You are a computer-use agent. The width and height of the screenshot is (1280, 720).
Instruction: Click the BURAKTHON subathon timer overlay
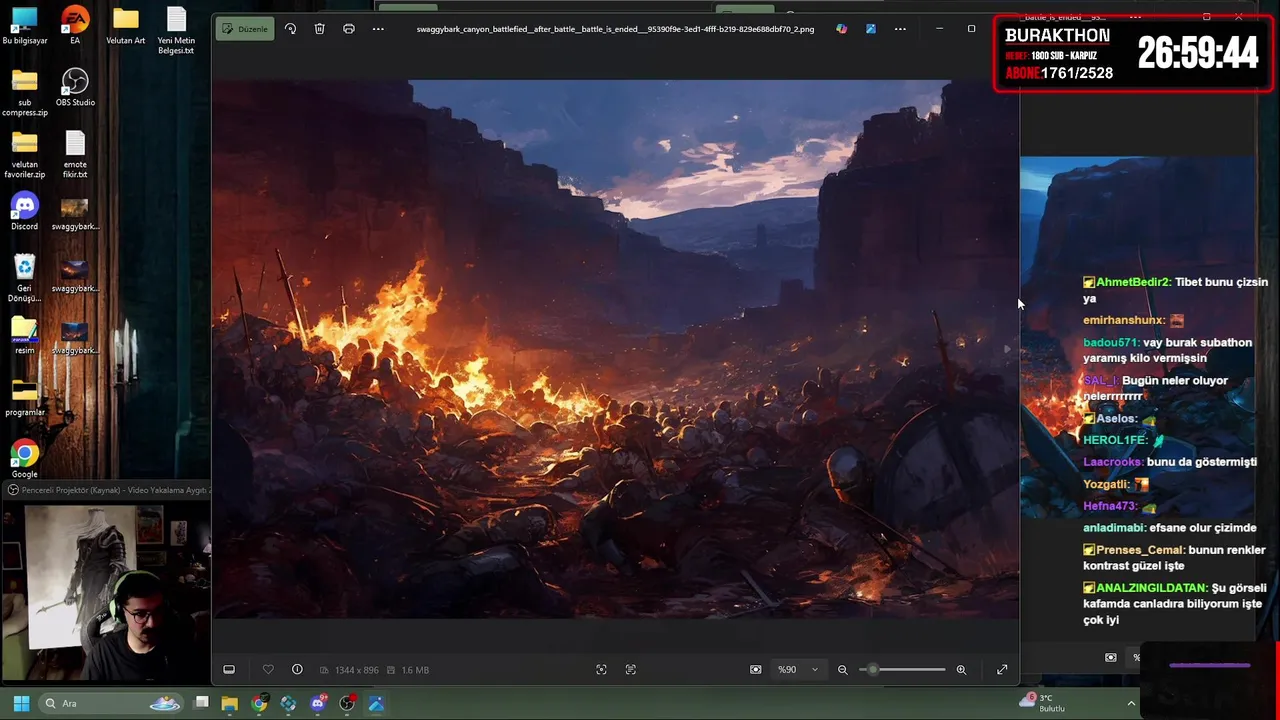pyautogui.click(x=1134, y=54)
